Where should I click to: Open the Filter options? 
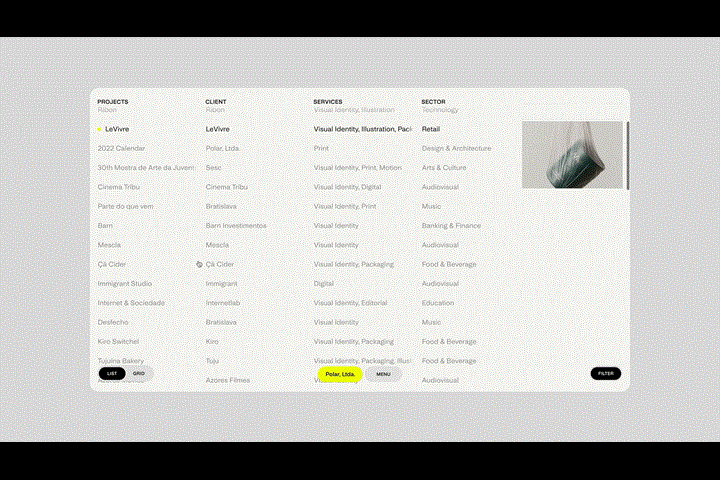coord(605,373)
